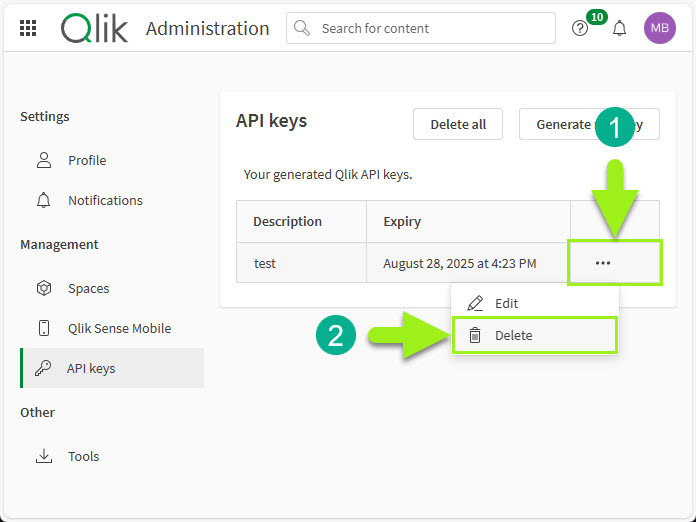Click the Qlik logo
This screenshot has height=522, width=696.
[x=95, y=28]
